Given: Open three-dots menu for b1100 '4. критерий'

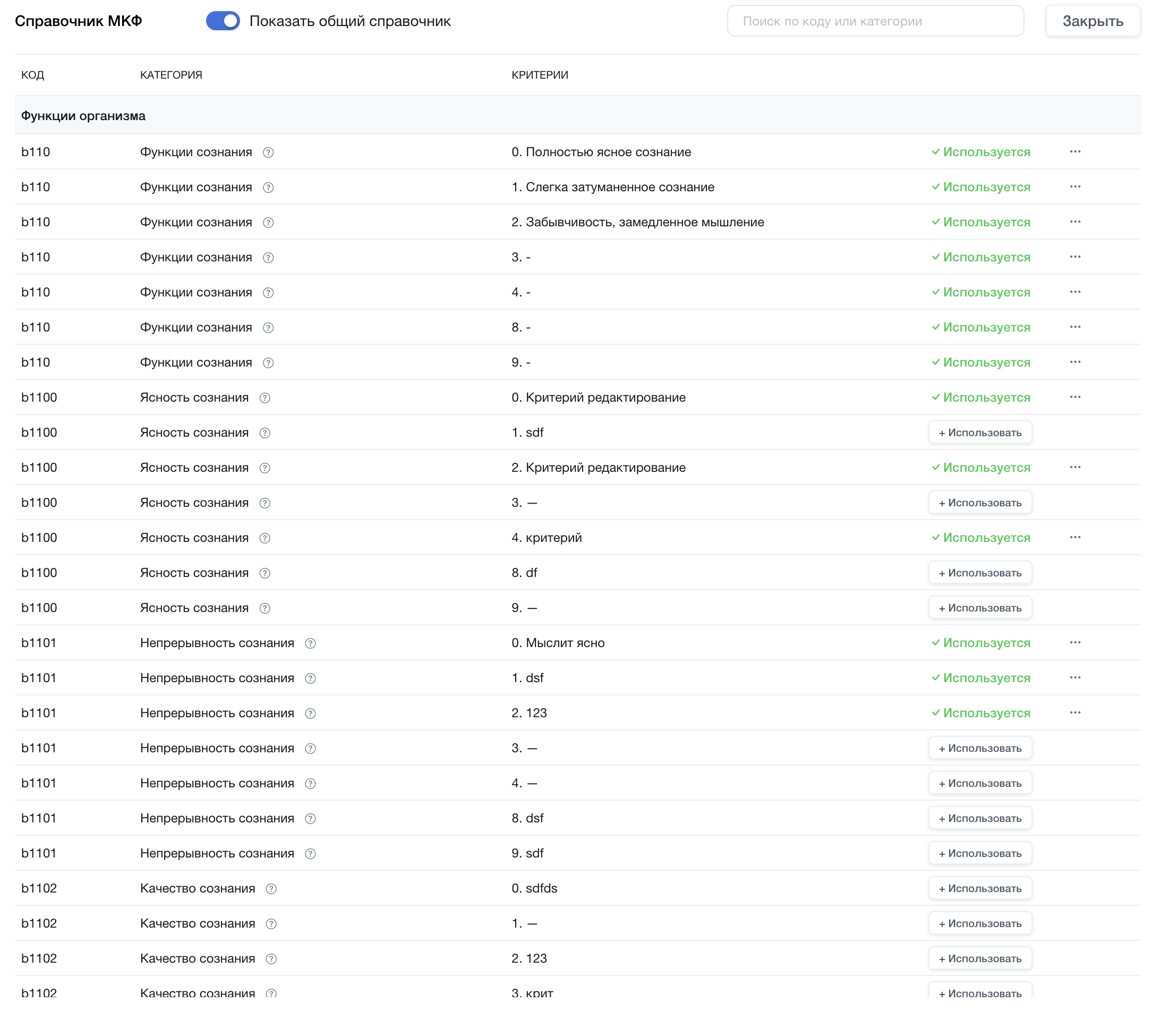Looking at the screenshot, I should (1074, 537).
